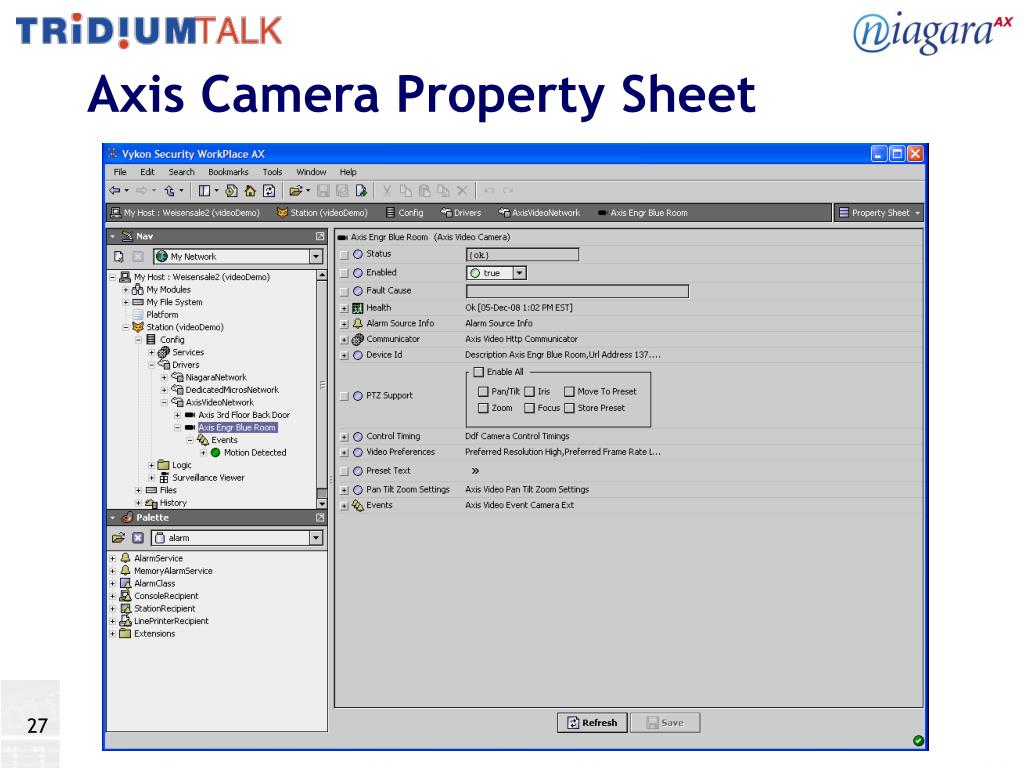Enable the Iris checkbox
Image resolution: width=1024 pixels, height=768 pixels.
[x=530, y=392]
